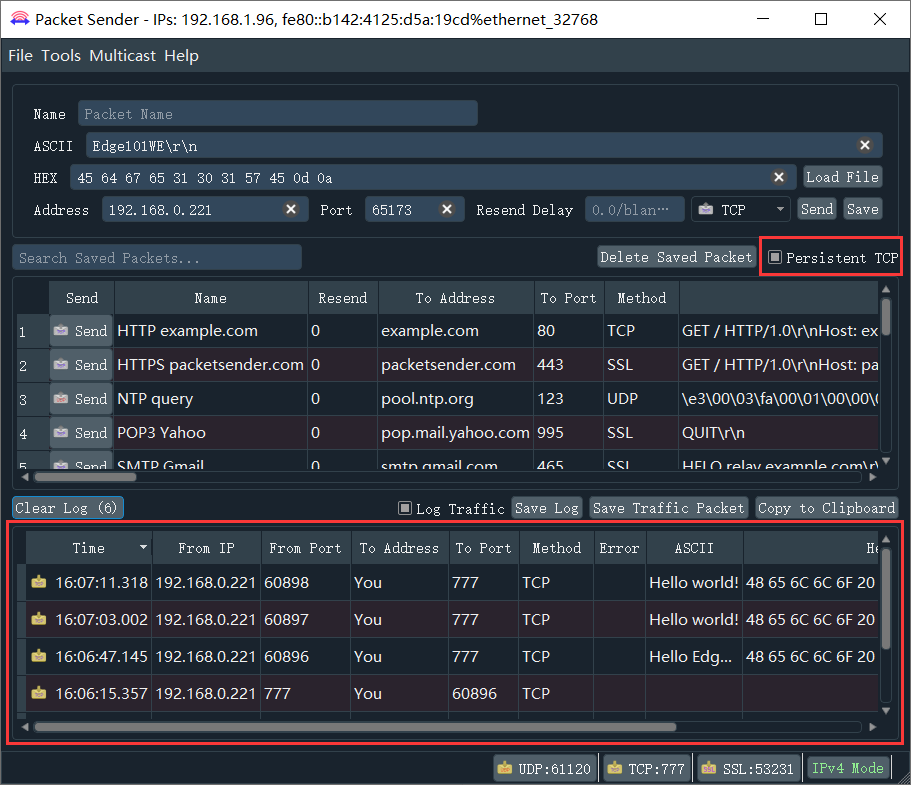
Task: Click the Send button next to TCP dropdown
Action: 816,209
